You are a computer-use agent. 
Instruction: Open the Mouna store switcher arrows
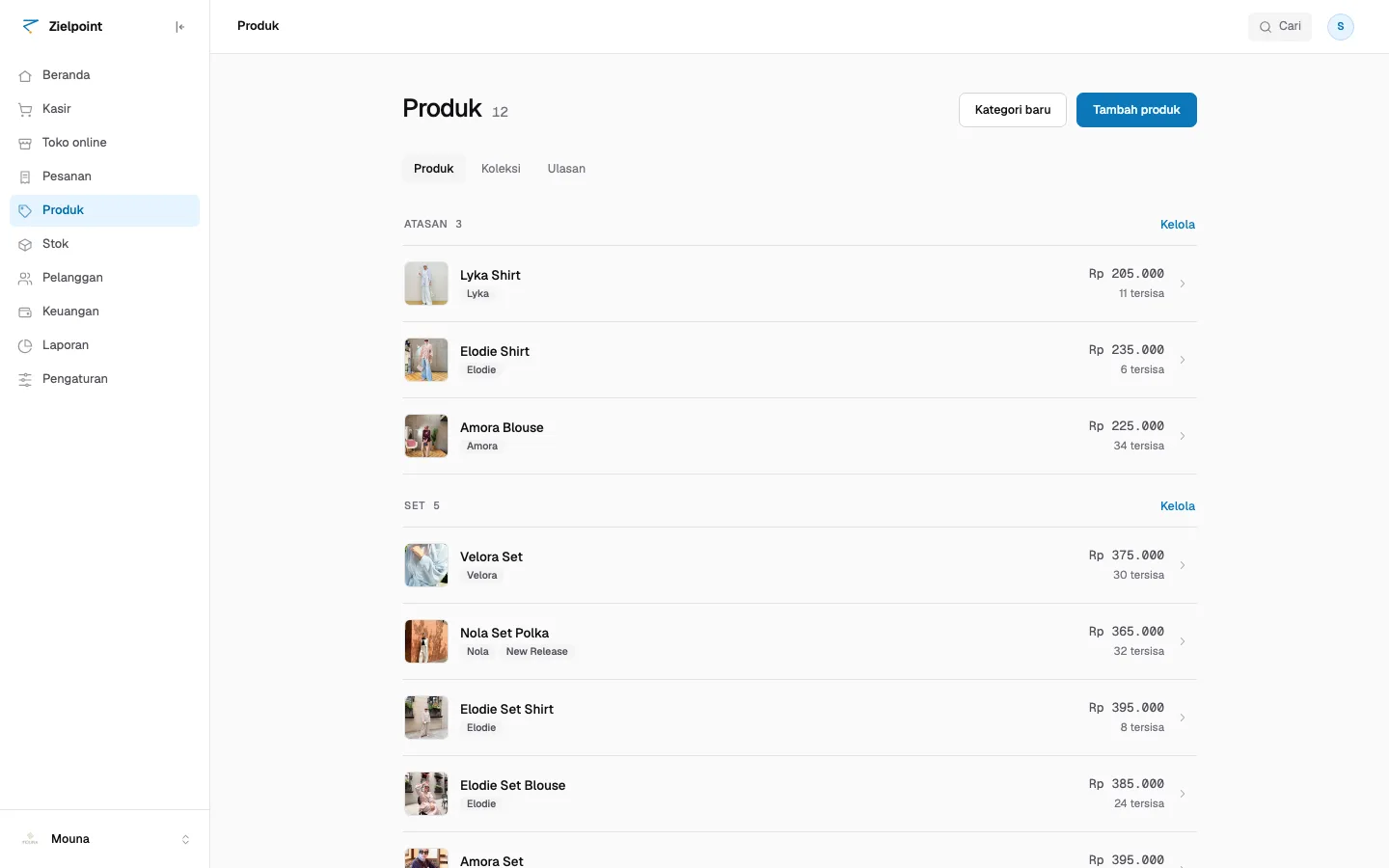point(185,839)
